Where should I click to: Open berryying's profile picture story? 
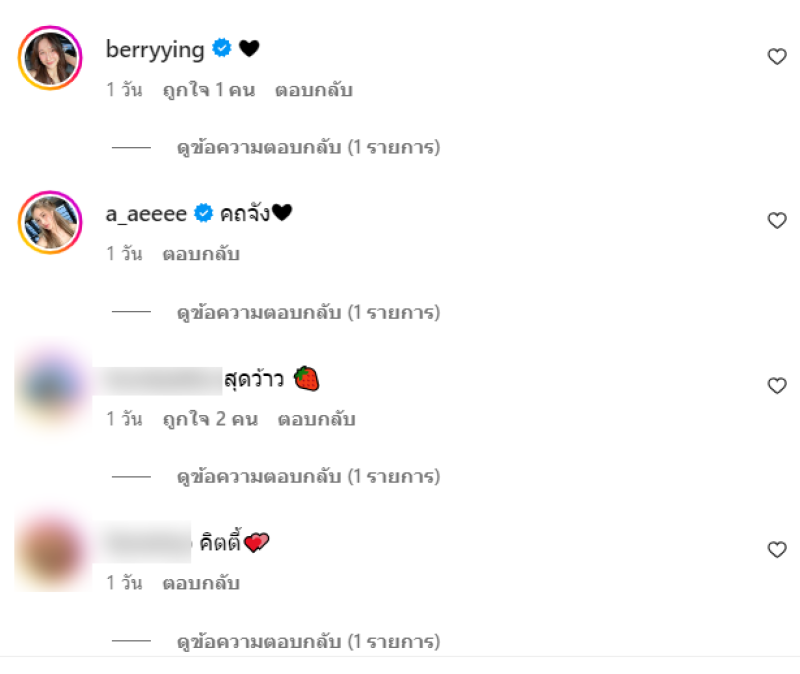pyautogui.click(x=50, y=58)
